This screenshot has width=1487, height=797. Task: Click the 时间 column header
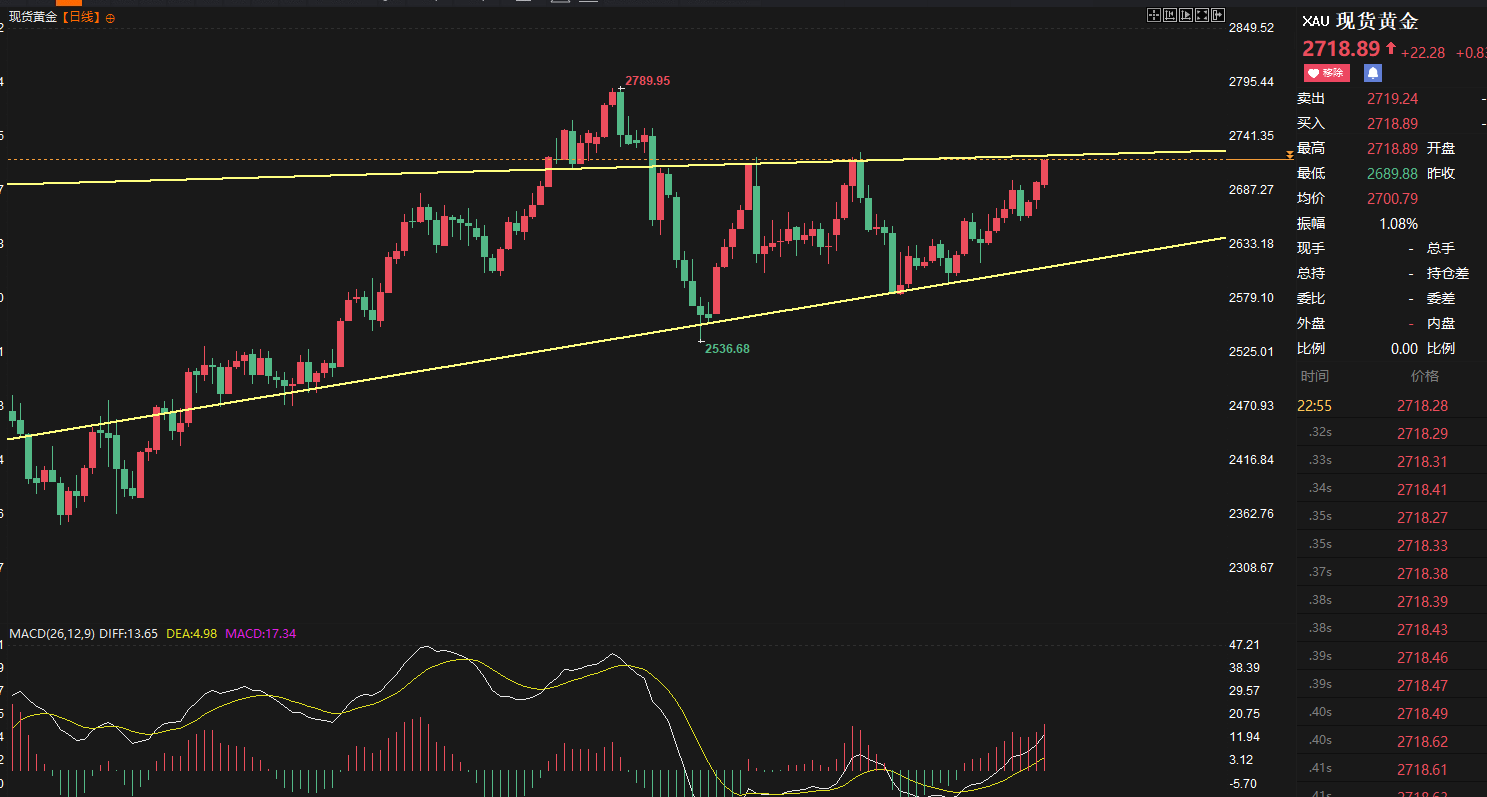[x=1315, y=376]
